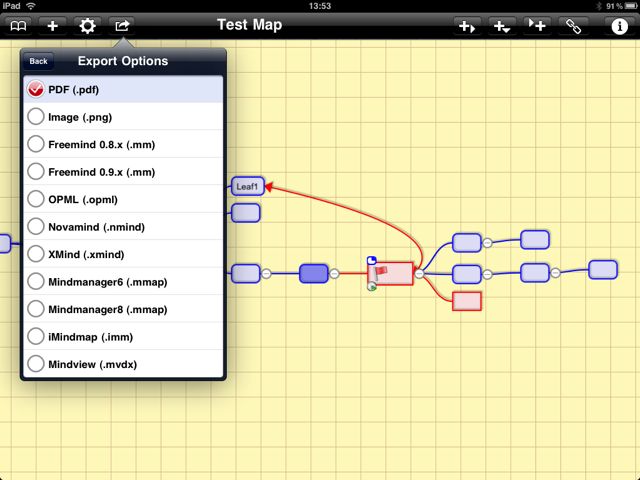640x480 pixels.
Task: Tap the 13:53 clock in status bar
Action: (320, 6)
